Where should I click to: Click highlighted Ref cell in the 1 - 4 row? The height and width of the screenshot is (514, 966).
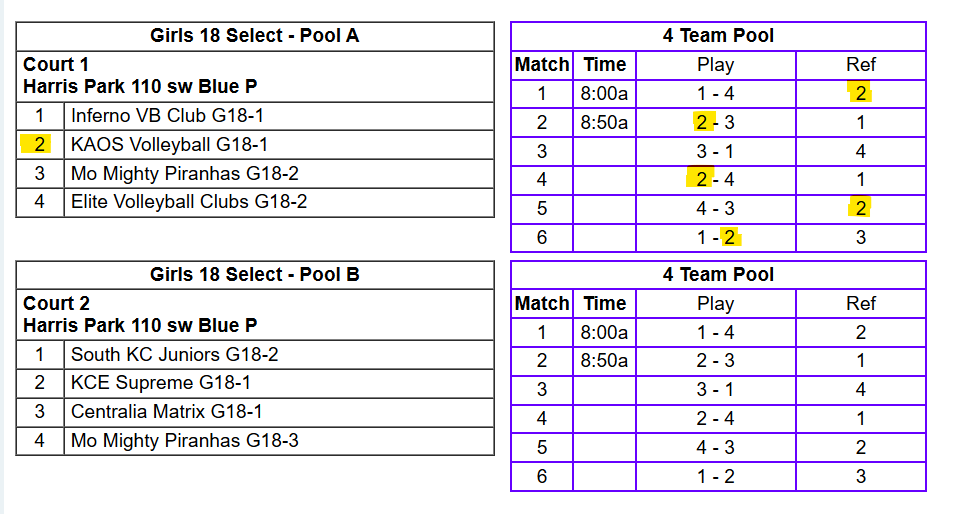point(860,95)
